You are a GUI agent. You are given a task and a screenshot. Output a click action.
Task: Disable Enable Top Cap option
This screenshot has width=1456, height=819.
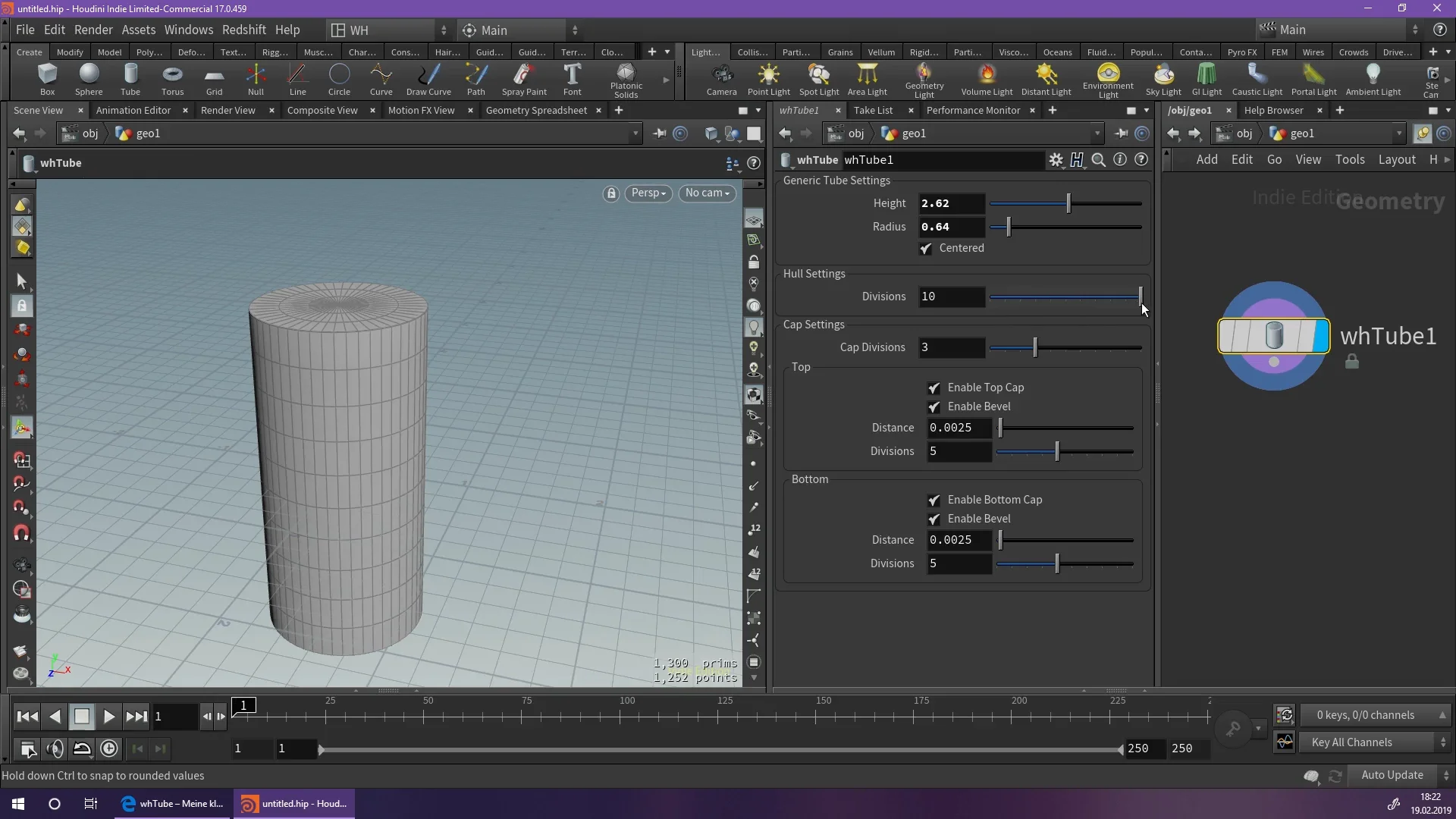(x=934, y=388)
